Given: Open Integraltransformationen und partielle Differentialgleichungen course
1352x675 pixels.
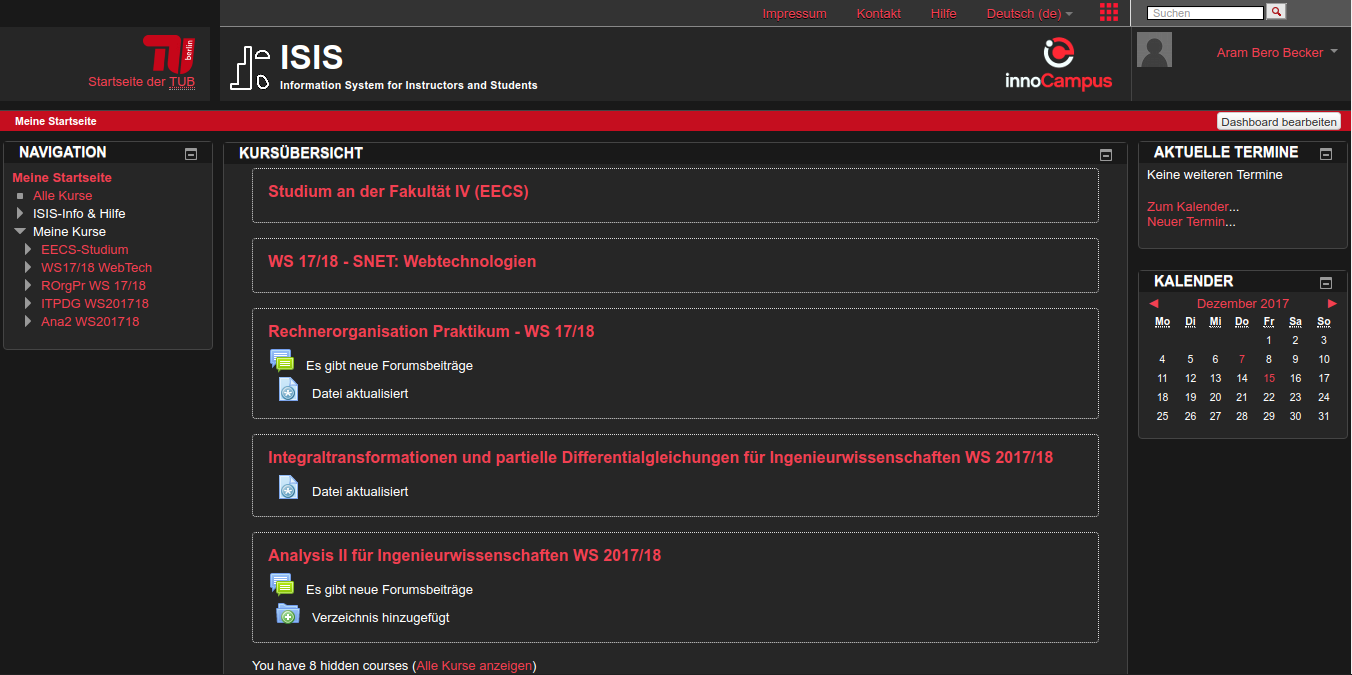Looking at the screenshot, I should pyautogui.click(x=660, y=457).
